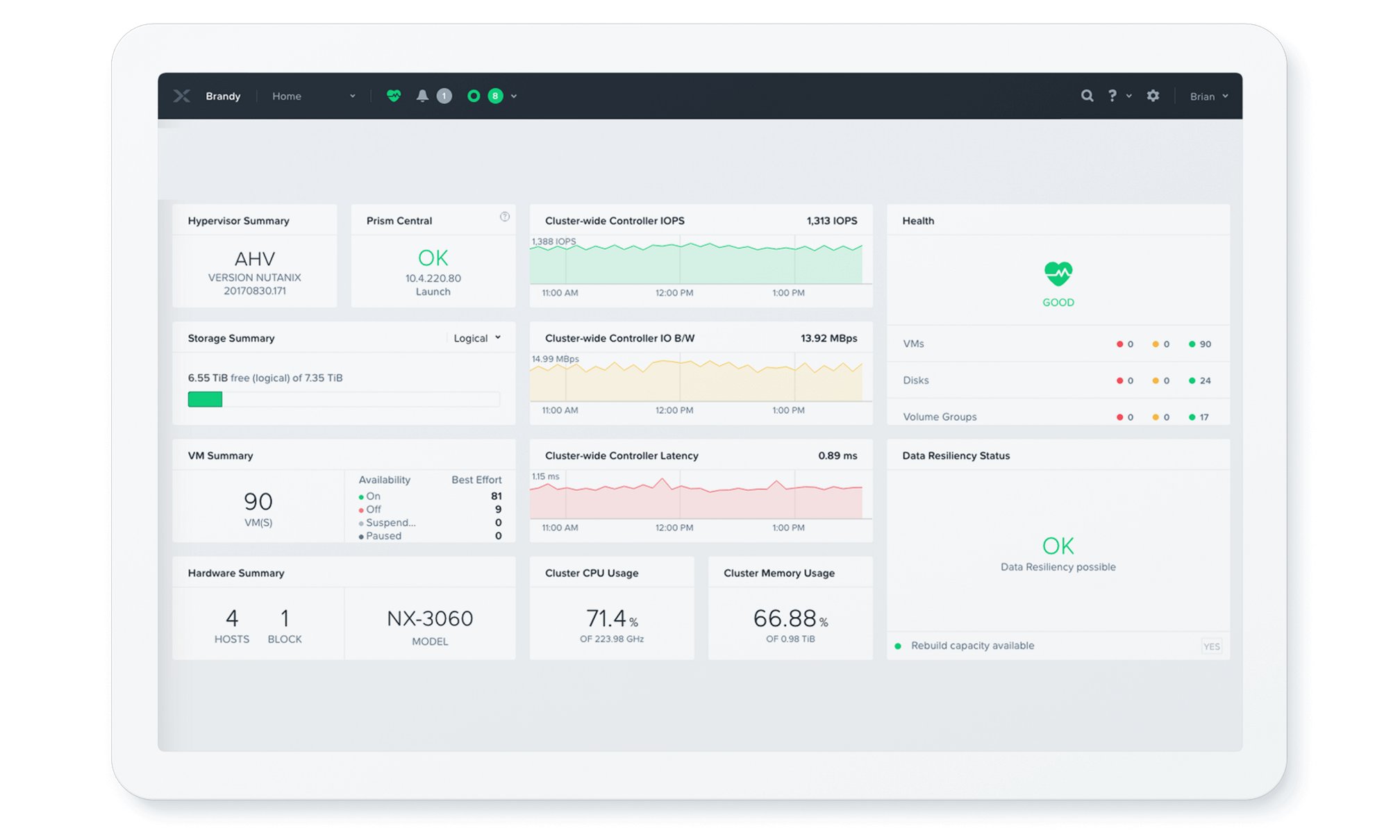Click the question mark help icon
1400x840 pixels.
pyautogui.click(x=1112, y=96)
